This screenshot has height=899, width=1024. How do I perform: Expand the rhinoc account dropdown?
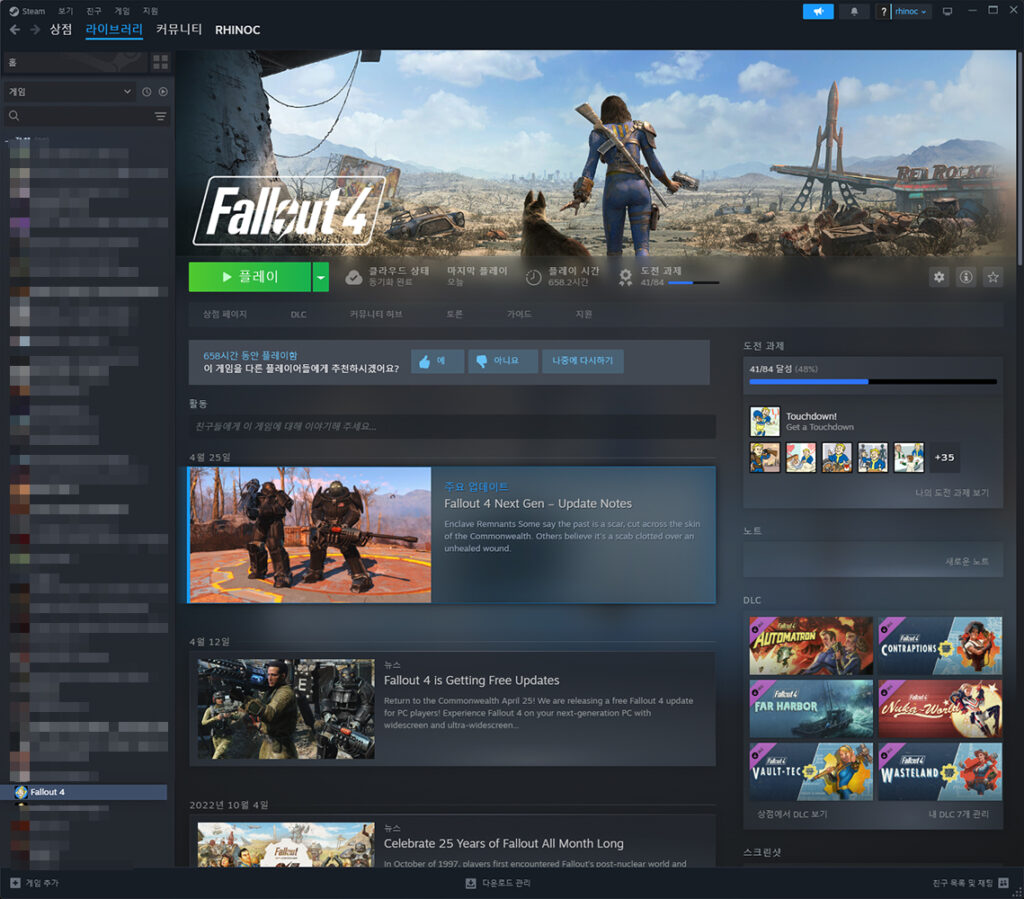pyautogui.click(x=910, y=11)
